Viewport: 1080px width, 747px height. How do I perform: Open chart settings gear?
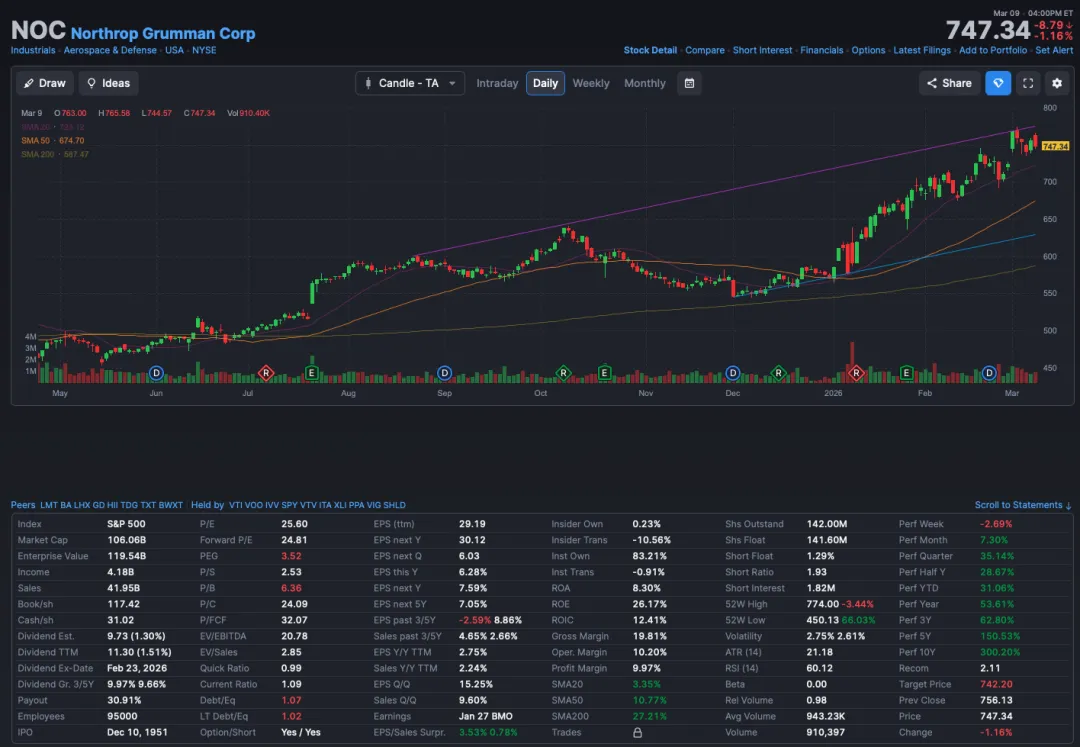coord(1057,83)
